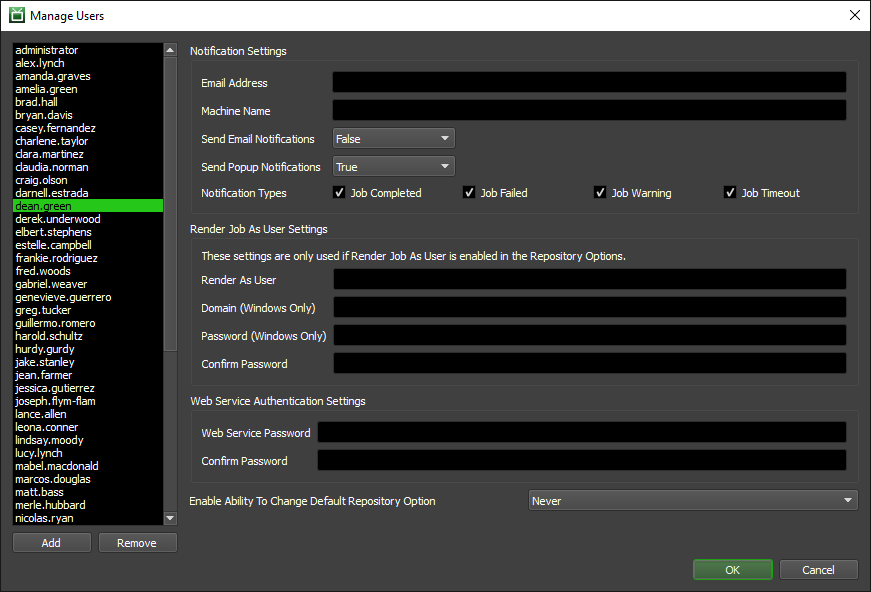The height and width of the screenshot is (592, 871).
Task: Select user elbert.stephens
Action: tap(88, 232)
